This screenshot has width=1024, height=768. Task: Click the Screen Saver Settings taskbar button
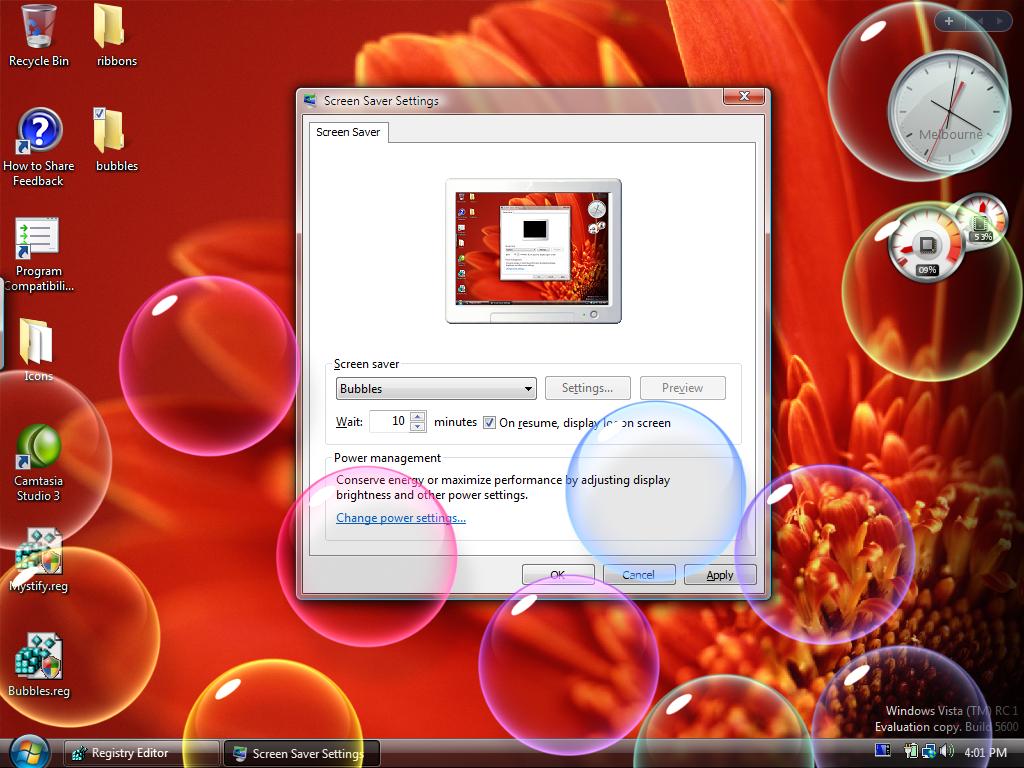pos(302,754)
